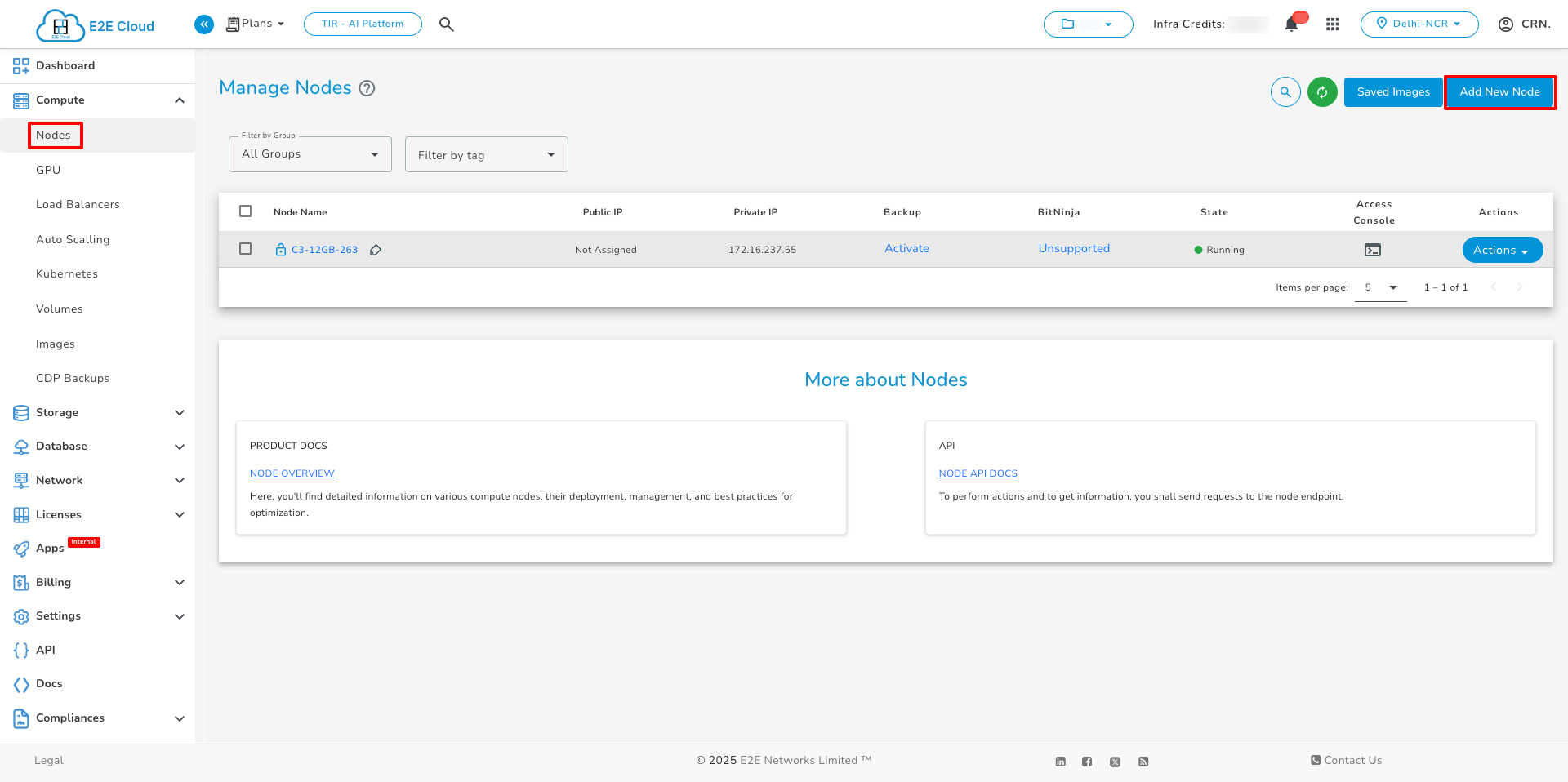Open the Plans menu in the header
This screenshot has width=1568, height=782.
(255, 24)
